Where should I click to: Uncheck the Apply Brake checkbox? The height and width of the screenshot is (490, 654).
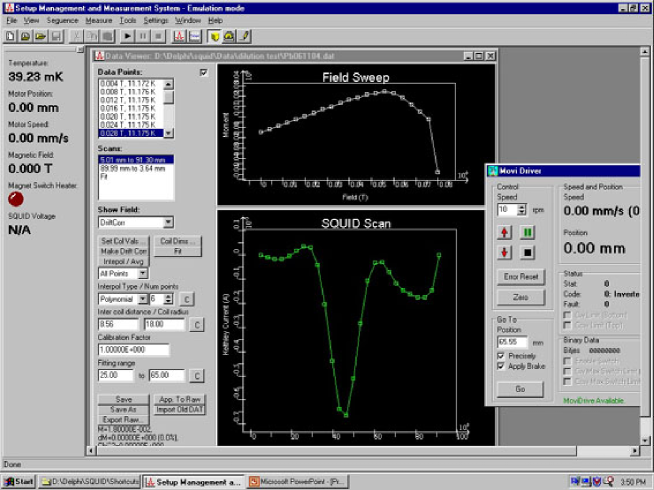[x=502, y=366]
